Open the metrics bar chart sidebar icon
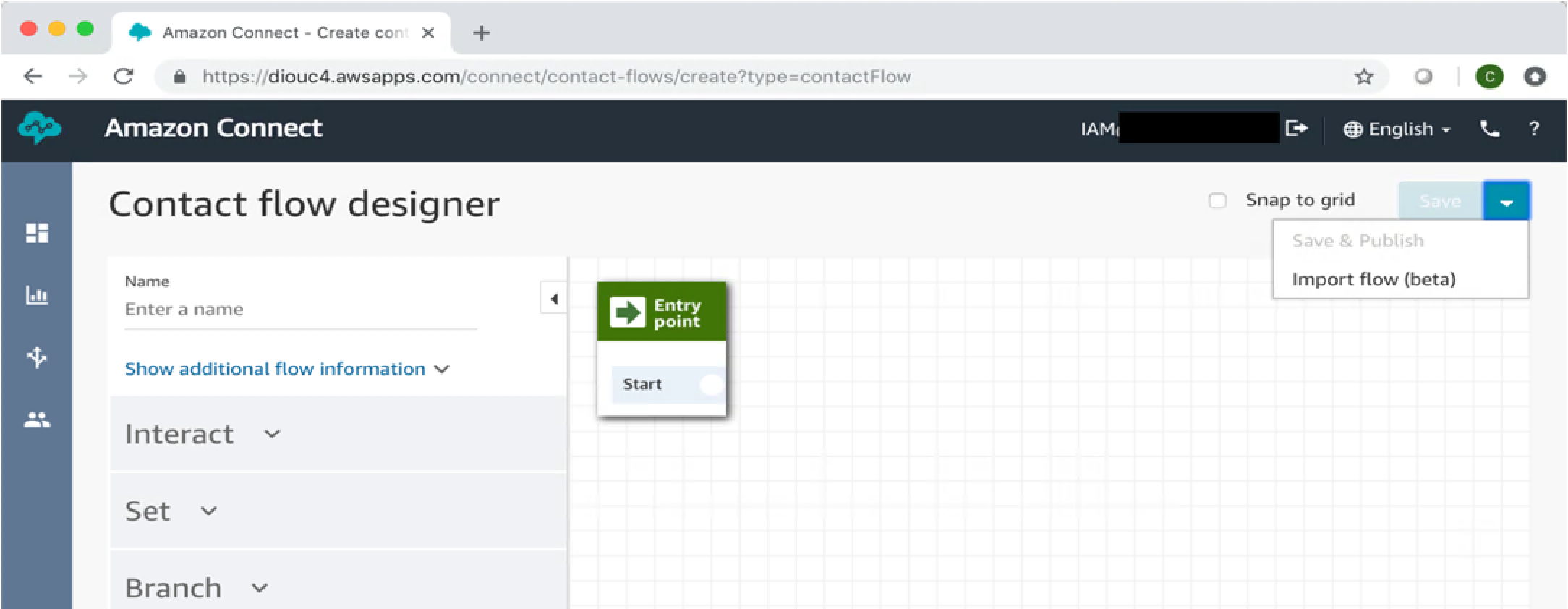Screen dimensions: 1568x609 pyautogui.click(x=37, y=295)
